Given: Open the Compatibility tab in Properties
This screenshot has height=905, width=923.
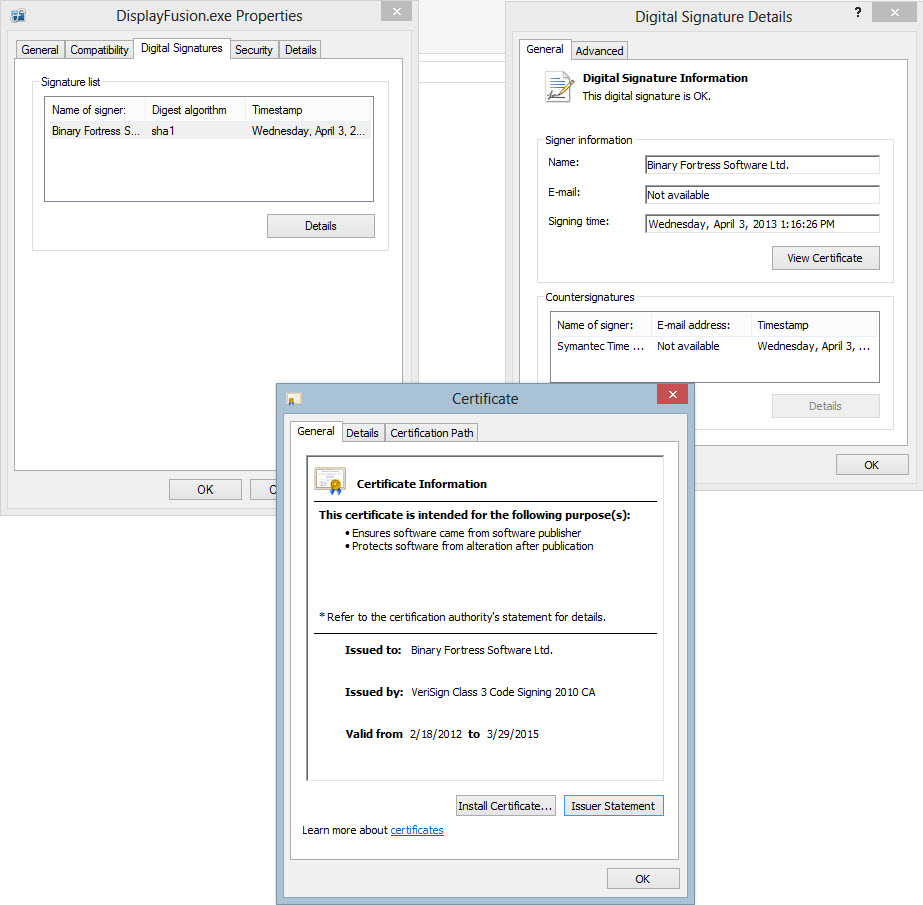Looking at the screenshot, I should 99,50.
